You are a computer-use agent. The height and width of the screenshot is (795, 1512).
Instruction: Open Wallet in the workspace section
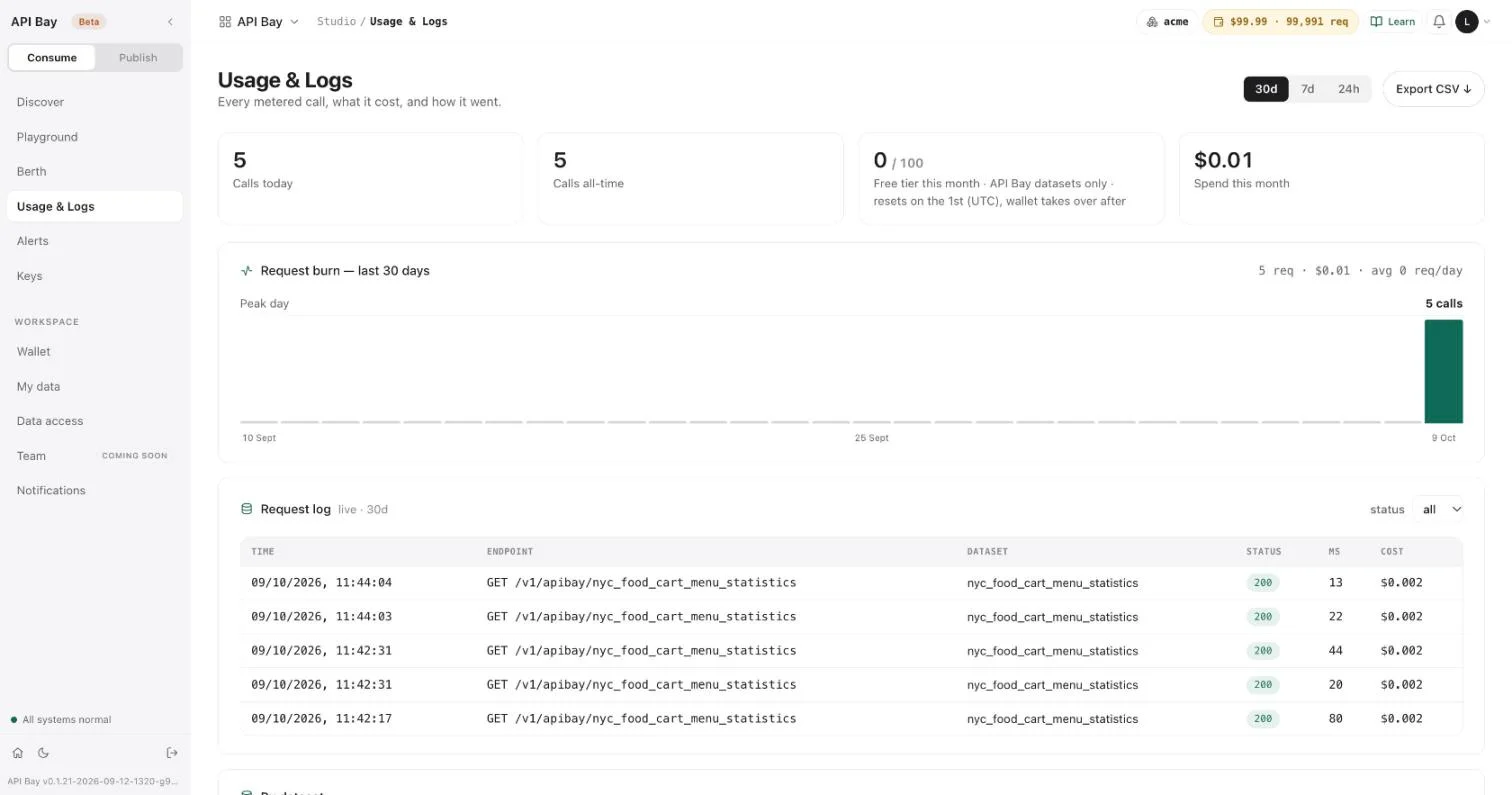94,352
